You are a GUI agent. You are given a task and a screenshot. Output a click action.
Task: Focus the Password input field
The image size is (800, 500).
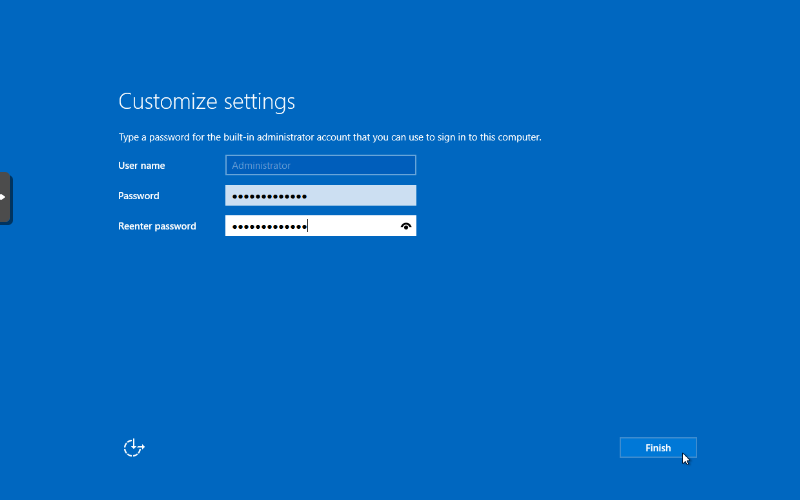point(320,196)
